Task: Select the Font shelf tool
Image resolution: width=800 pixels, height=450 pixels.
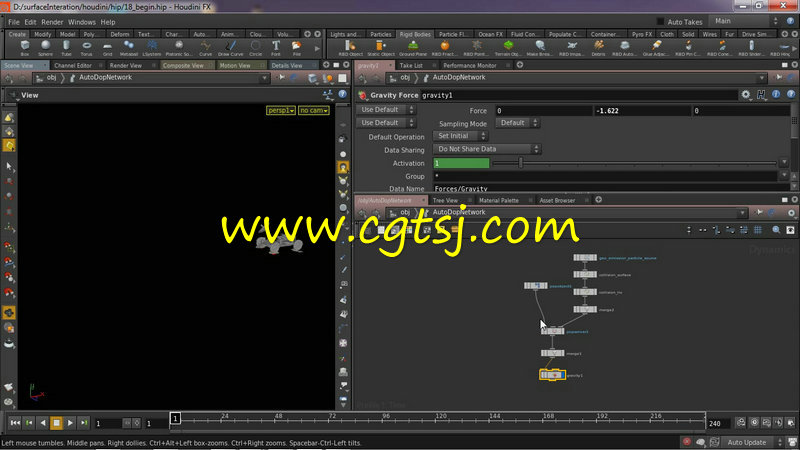Action: click(276, 48)
